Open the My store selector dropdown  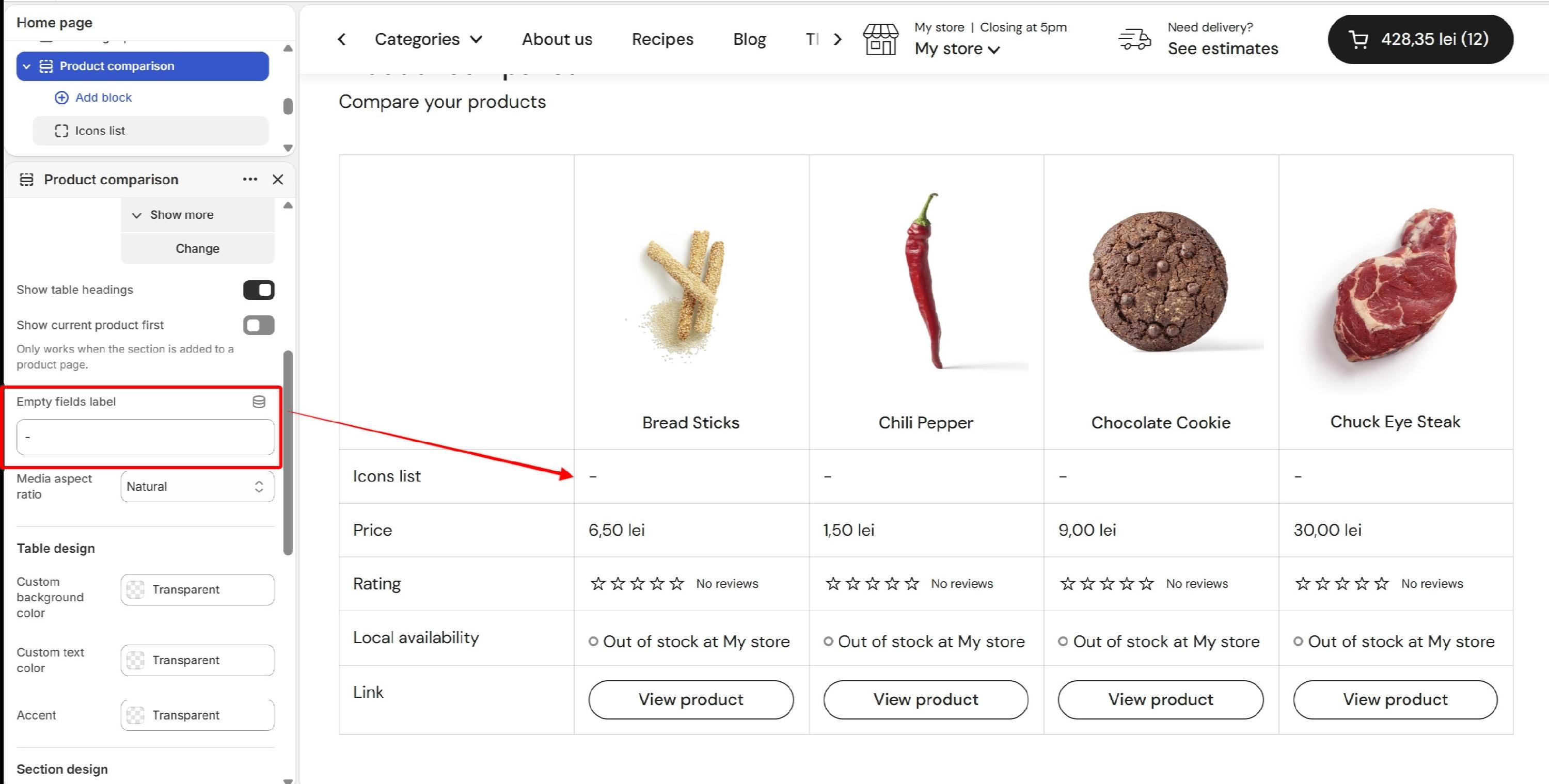click(957, 49)
